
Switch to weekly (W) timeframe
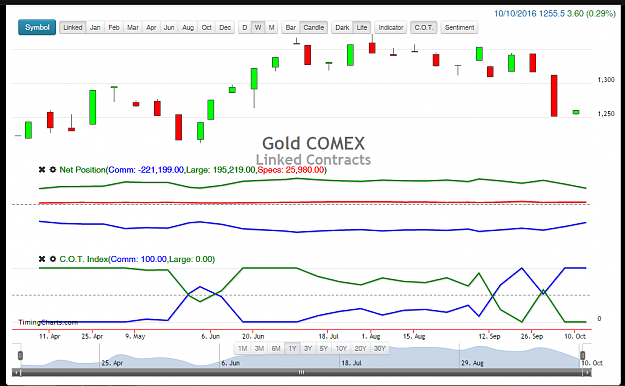point(258,28)
